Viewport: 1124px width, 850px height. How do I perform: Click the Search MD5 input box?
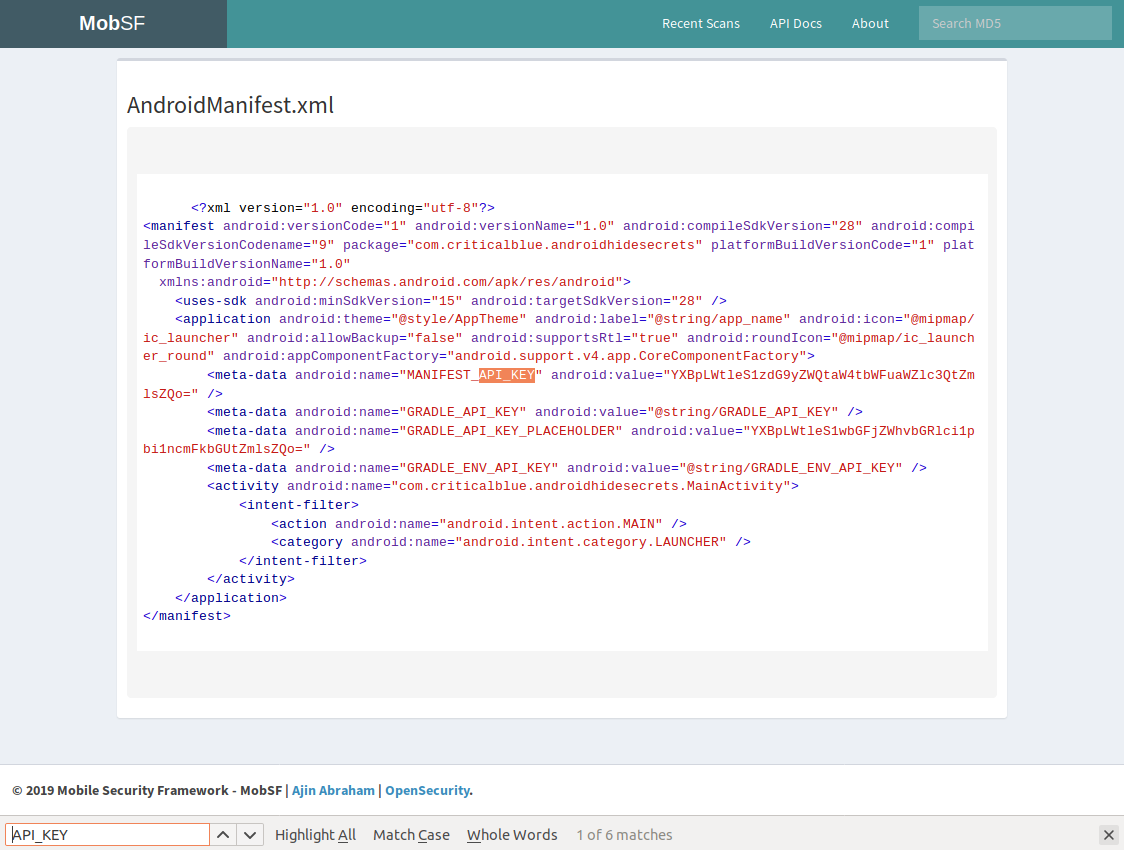pos(1015,23)
